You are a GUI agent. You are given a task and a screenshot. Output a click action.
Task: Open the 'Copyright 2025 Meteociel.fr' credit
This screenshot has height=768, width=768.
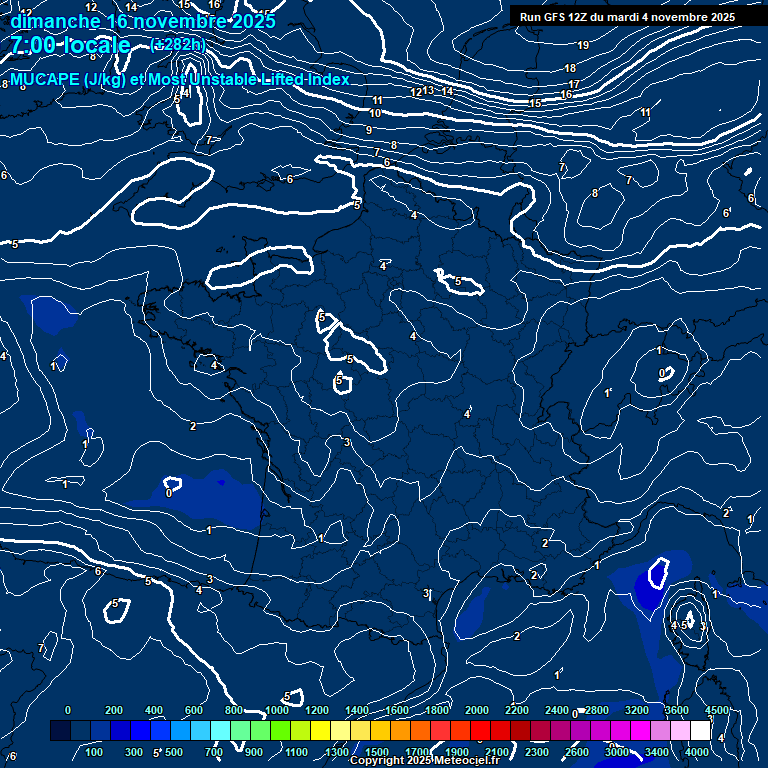425,760
